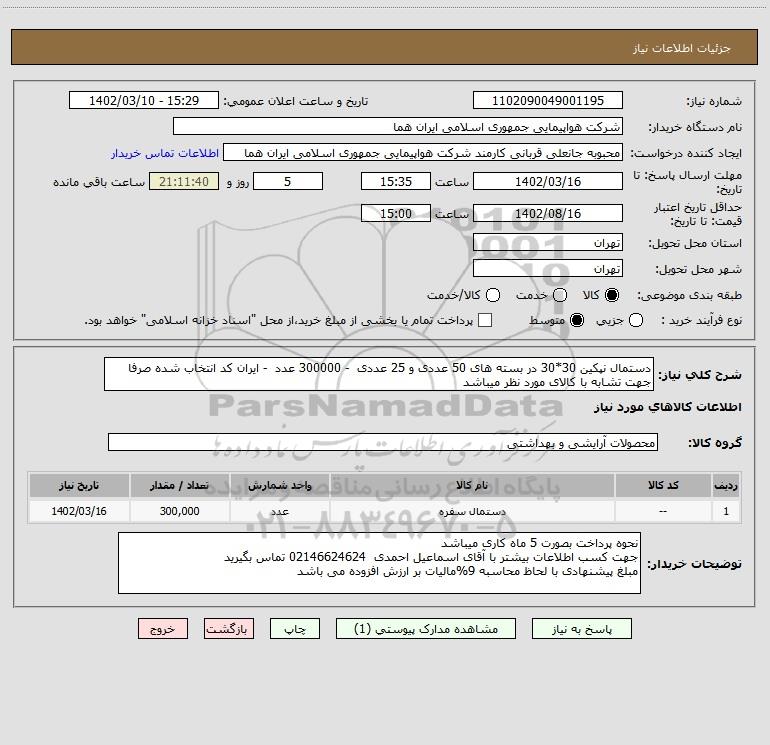Click the شماره نیاز label
The width and height of the screenshot is (770, 745).
pos(714,102)
